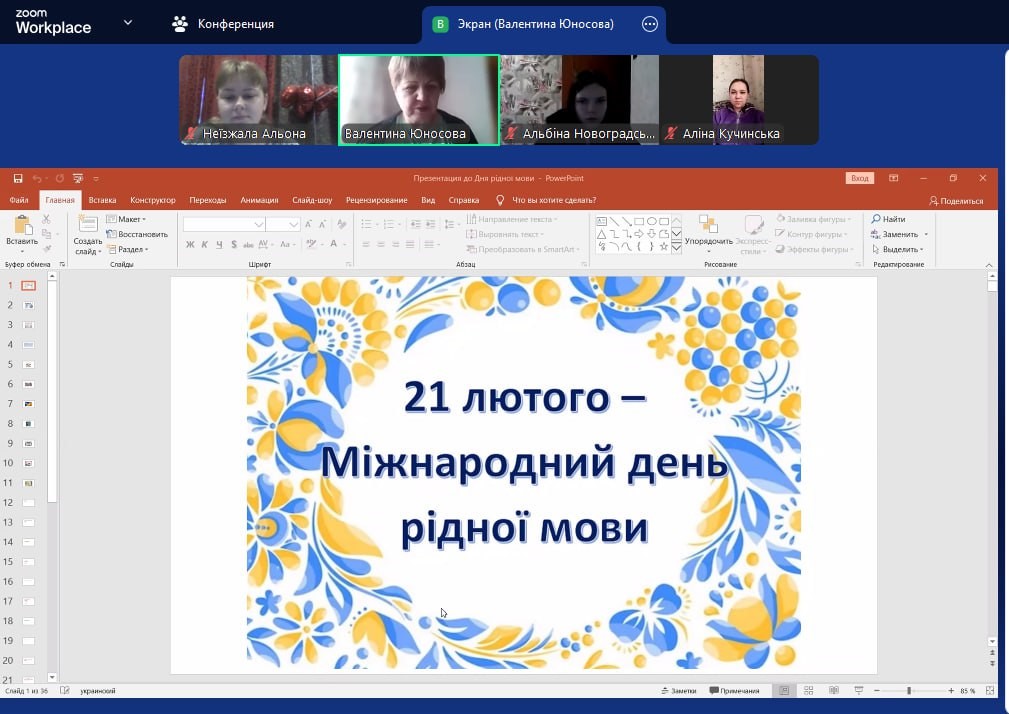Click the Вход sign-in button
The width and height of the screenshot is (1009, 714).
tap(859, 178)
